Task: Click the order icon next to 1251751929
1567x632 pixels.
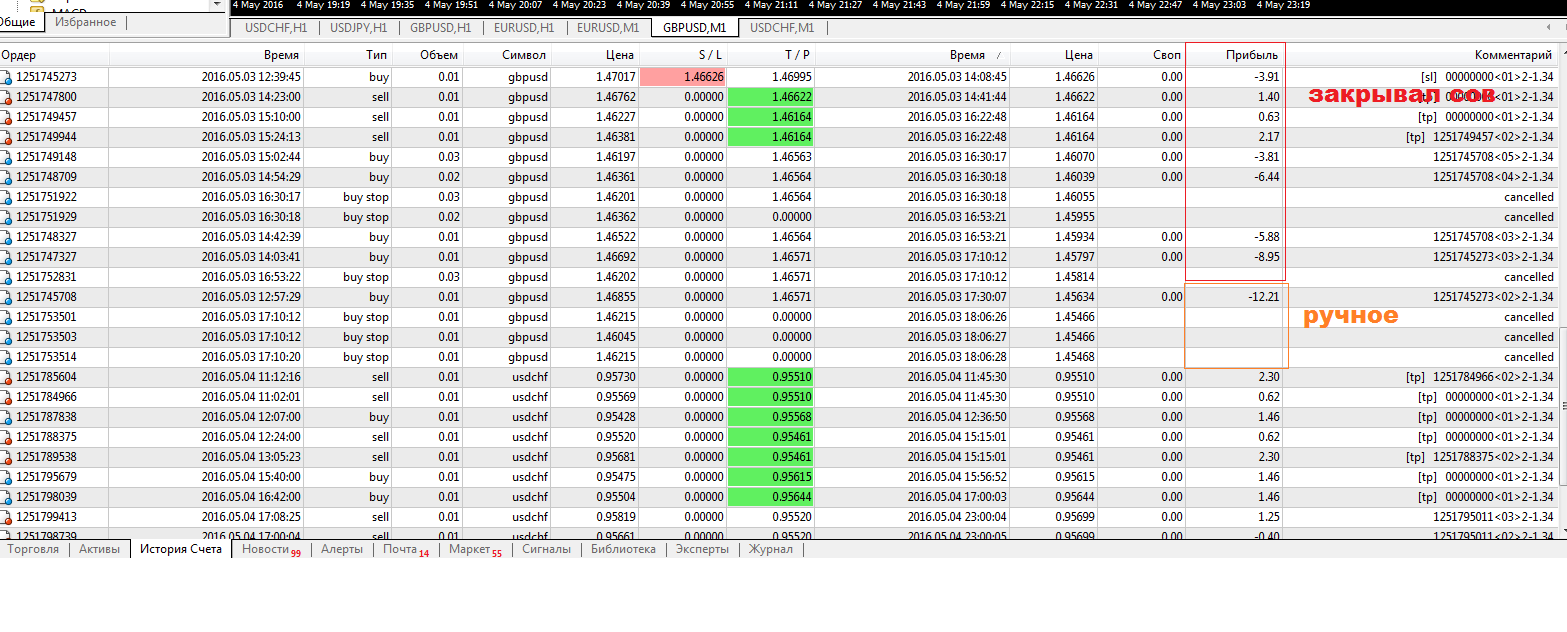Action: pos(7,217)
